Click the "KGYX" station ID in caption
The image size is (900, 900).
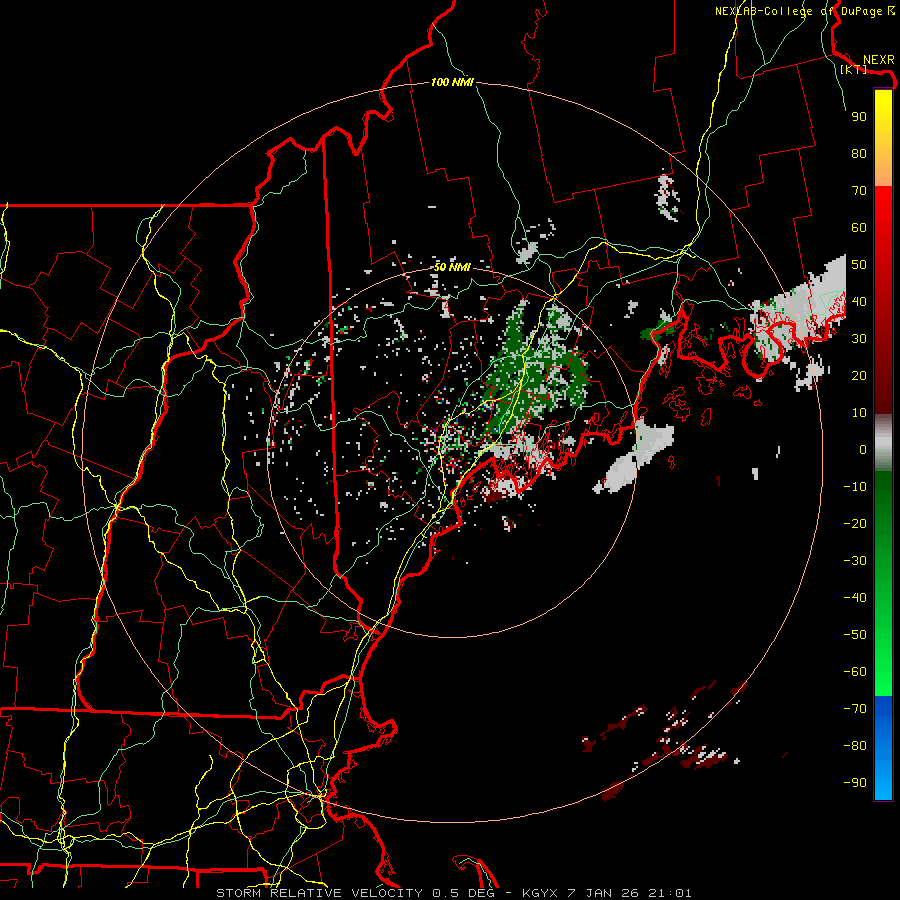coord(540,893)
